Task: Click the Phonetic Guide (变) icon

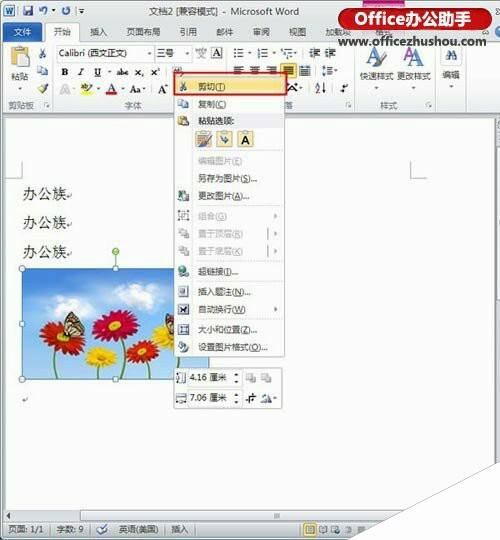Action: [x=201, y=53]
